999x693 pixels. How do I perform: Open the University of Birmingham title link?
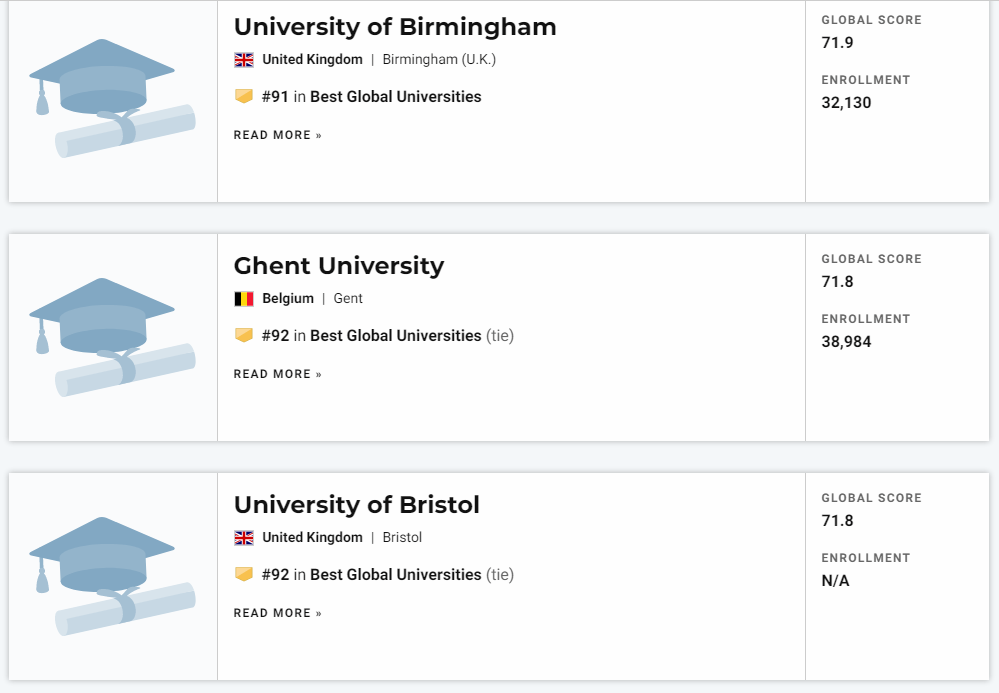click(x=395, y=27)
